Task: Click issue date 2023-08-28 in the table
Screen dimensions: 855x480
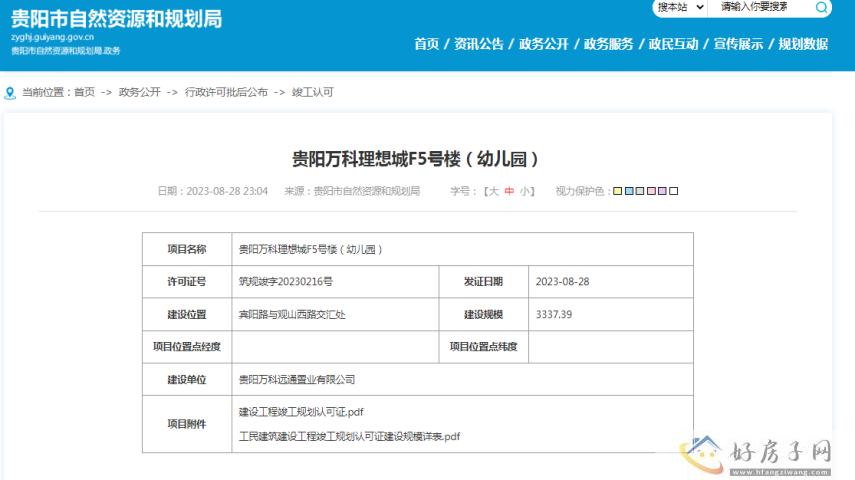Action: pyautogui.click(x=562, y=281)
